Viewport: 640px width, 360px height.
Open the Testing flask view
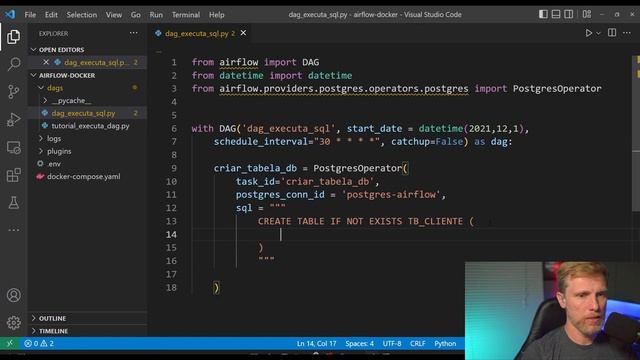pyautogui.click(x=13, y=202)
